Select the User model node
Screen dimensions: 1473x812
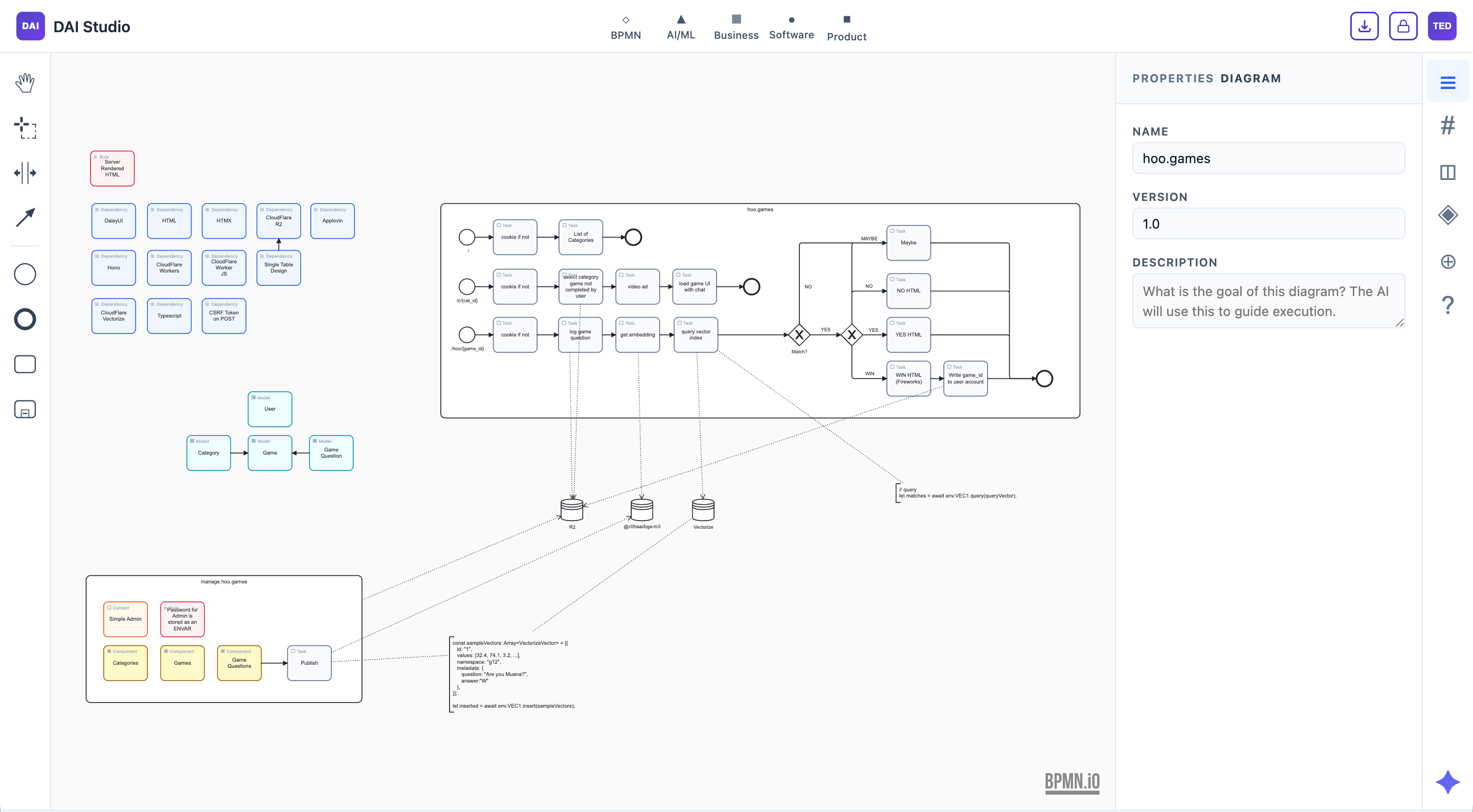point(270,409)
